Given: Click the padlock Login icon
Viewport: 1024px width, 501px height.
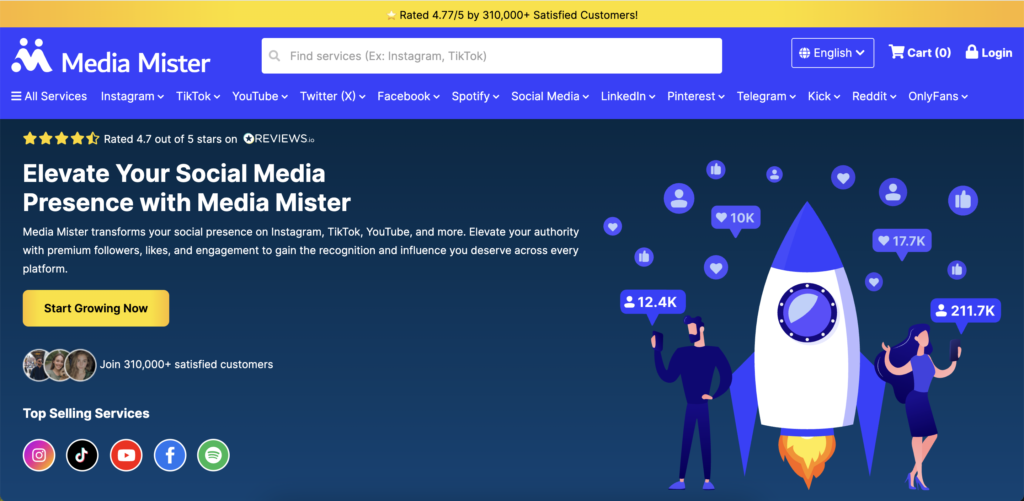Looking at the screenshot, I should coord(971,52).
